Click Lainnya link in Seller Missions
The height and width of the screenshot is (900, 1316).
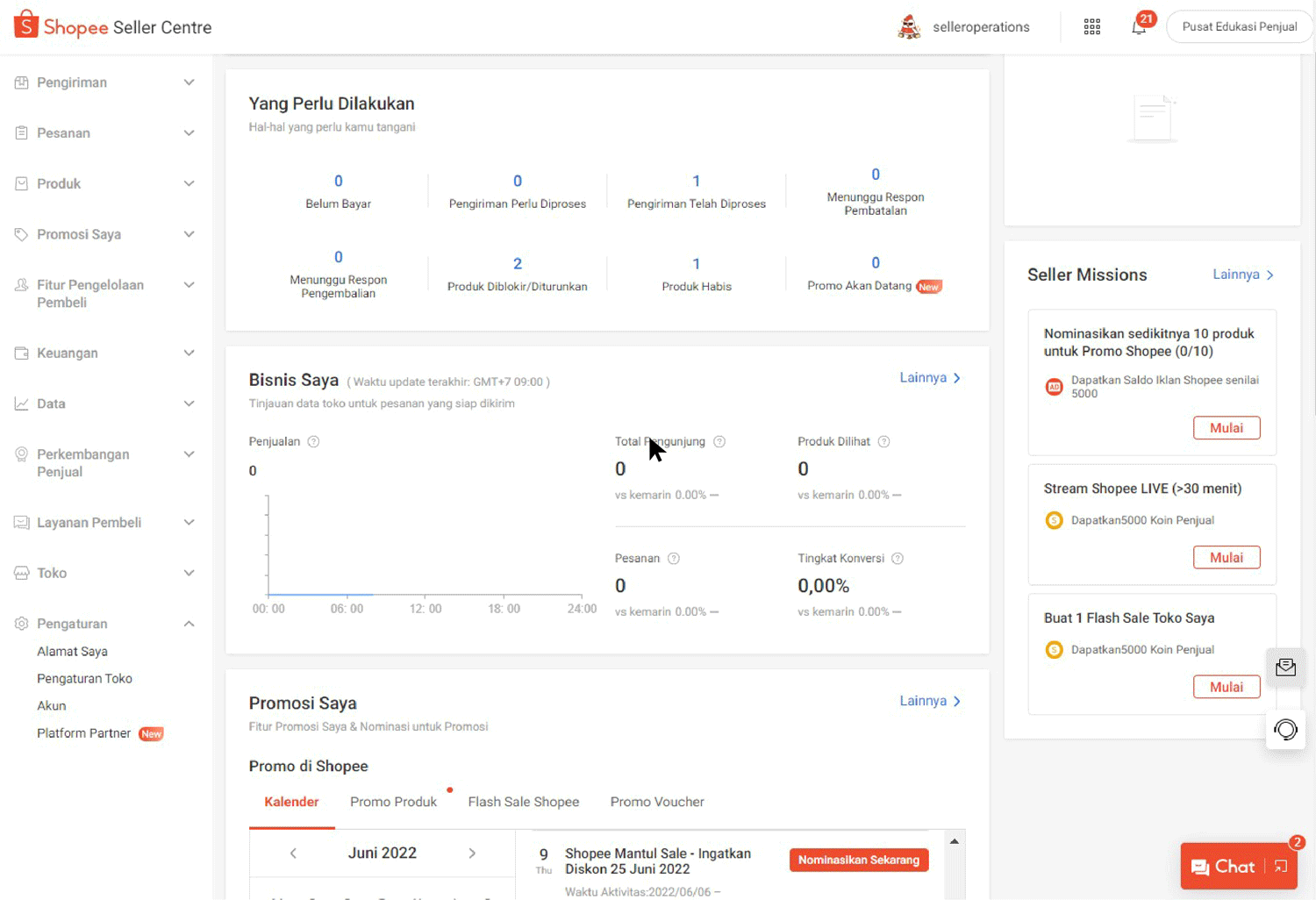point(1242,275)
